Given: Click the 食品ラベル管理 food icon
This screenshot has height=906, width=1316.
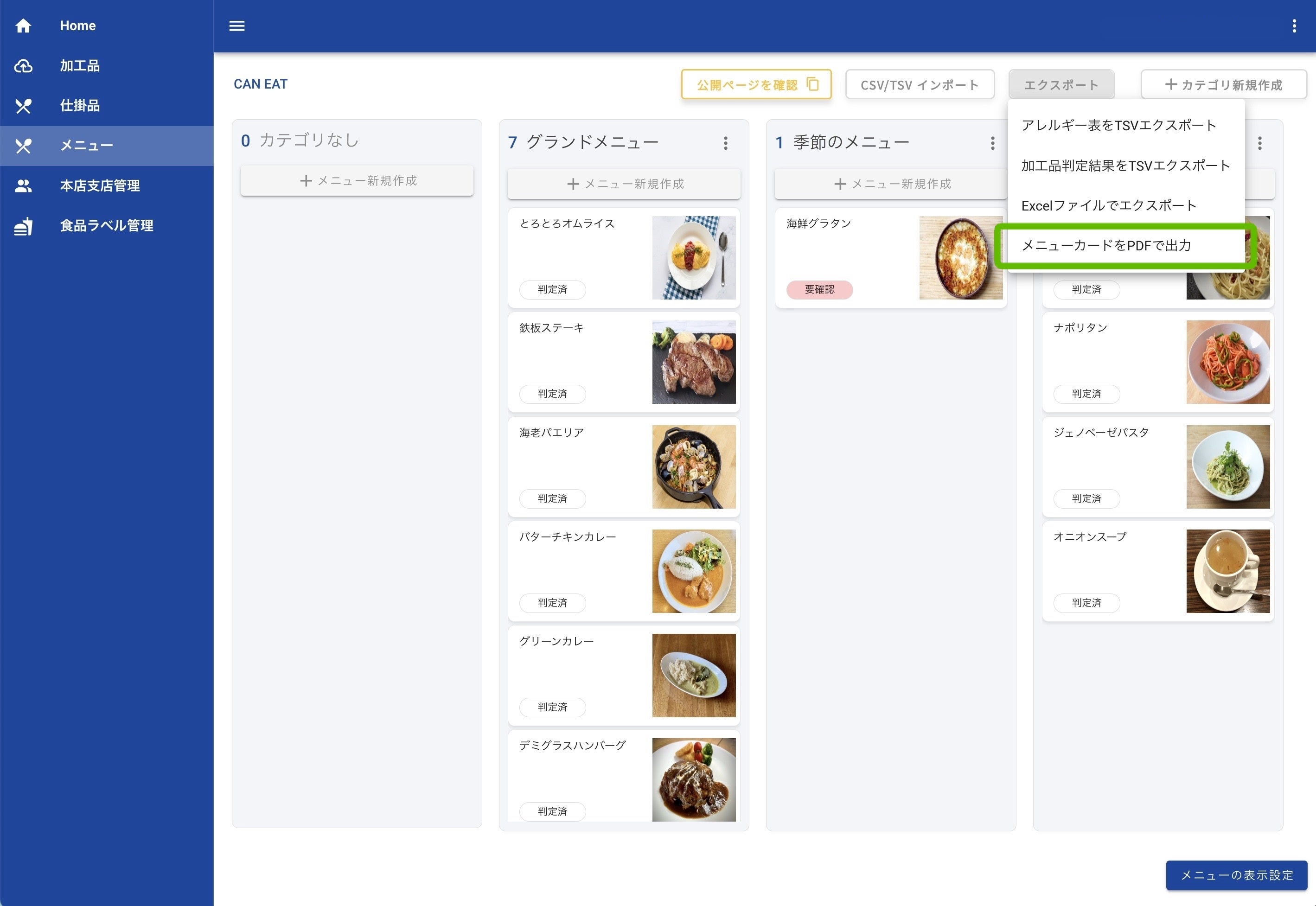Looking at the screenshot, I should pyautogui.click(x=23, y=226).
